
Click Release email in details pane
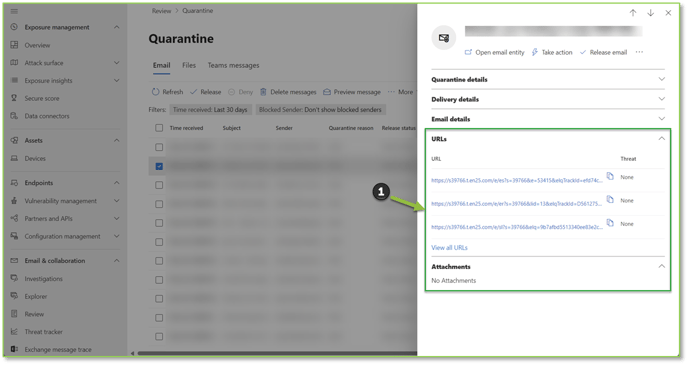603,52
